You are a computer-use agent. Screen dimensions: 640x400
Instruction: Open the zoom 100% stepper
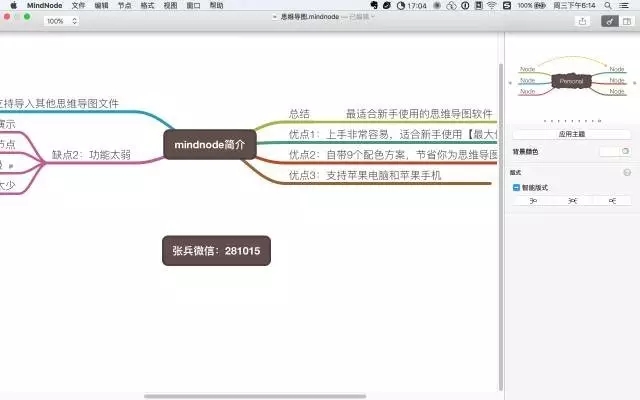point(61,21)
